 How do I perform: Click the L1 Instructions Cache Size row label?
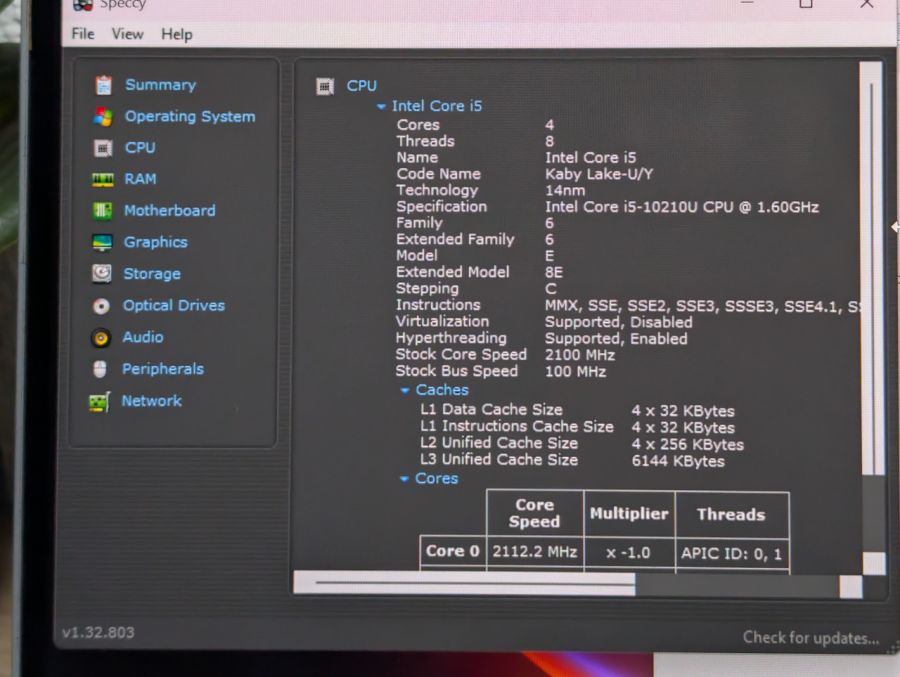[517, 427]
